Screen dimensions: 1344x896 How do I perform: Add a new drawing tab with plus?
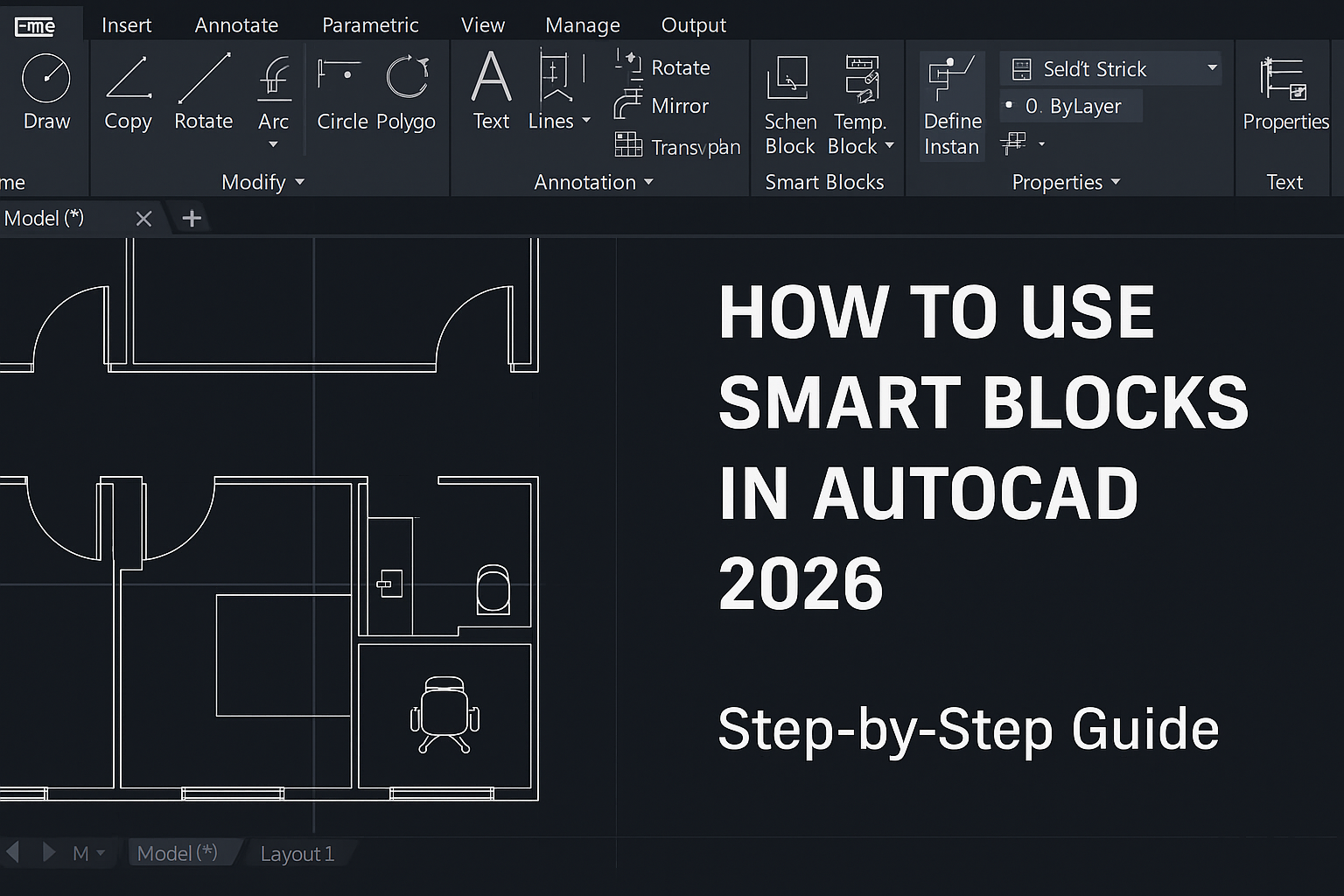click(x=192, y=218)
